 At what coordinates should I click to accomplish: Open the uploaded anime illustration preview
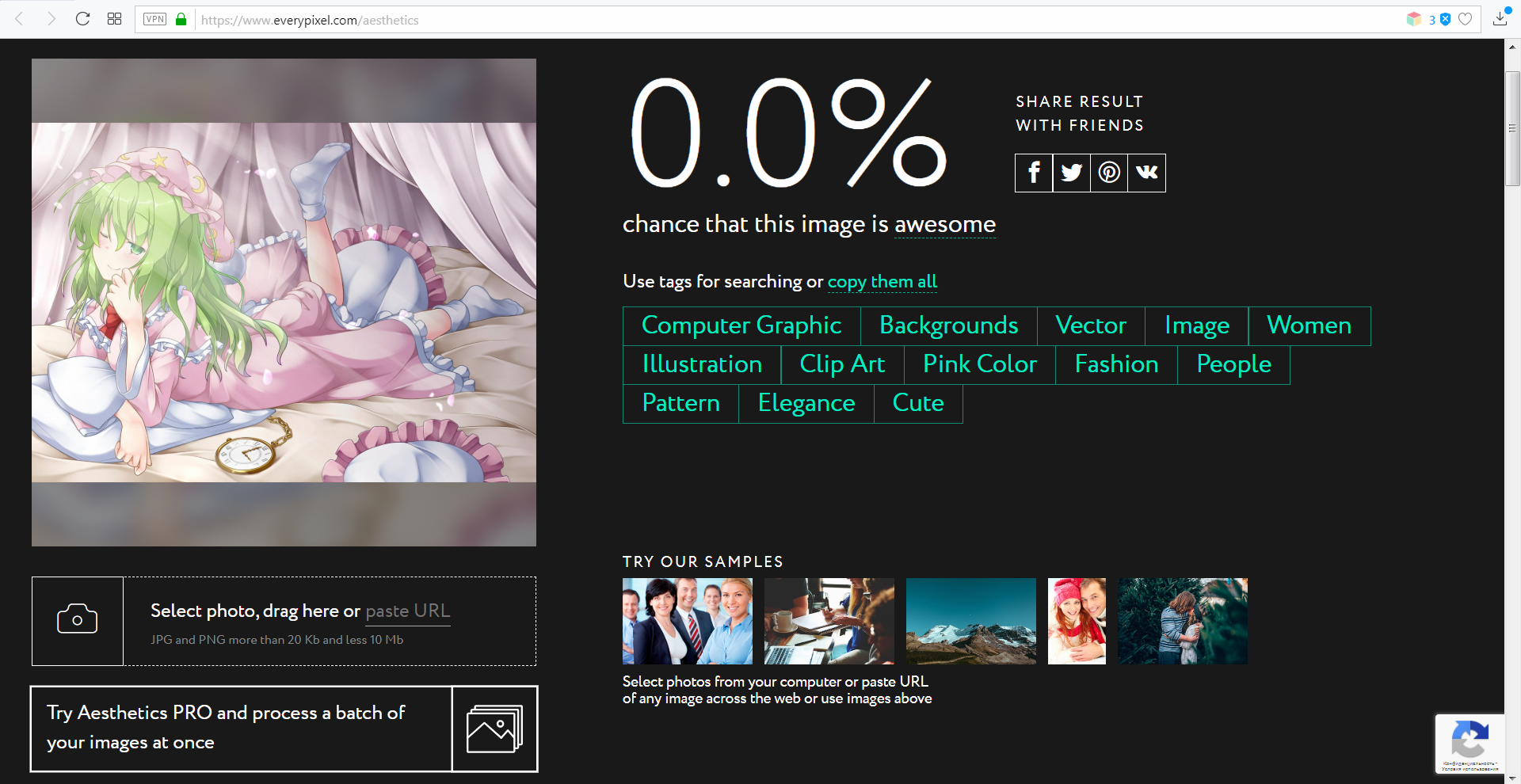[x=284, y=302]
